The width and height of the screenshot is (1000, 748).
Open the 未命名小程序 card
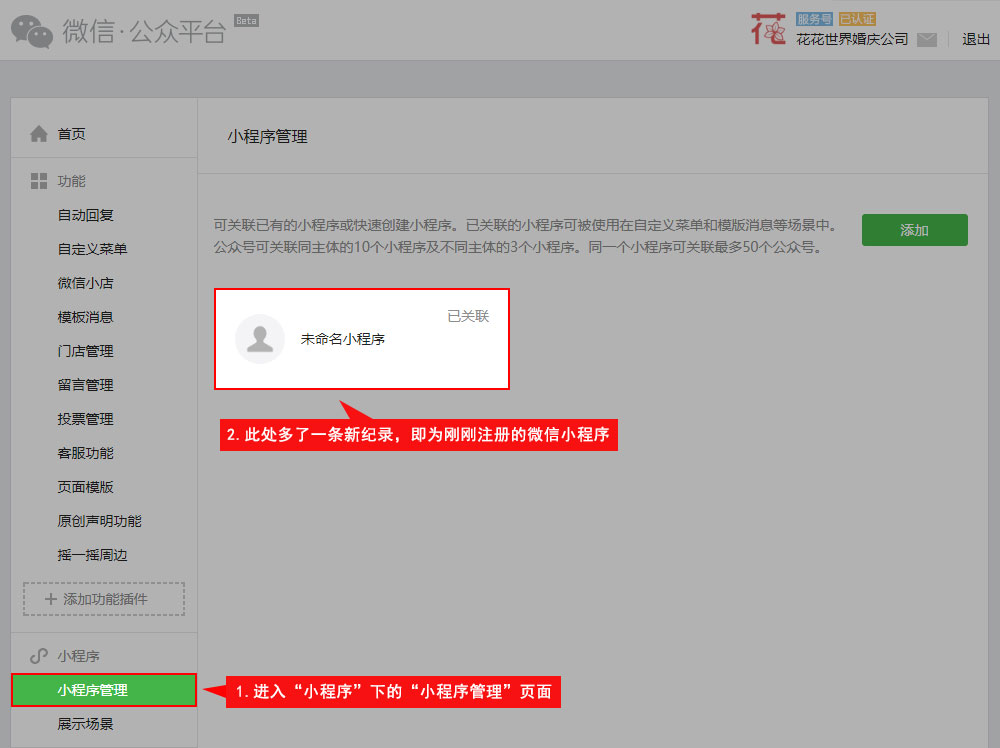coord(362,339)
